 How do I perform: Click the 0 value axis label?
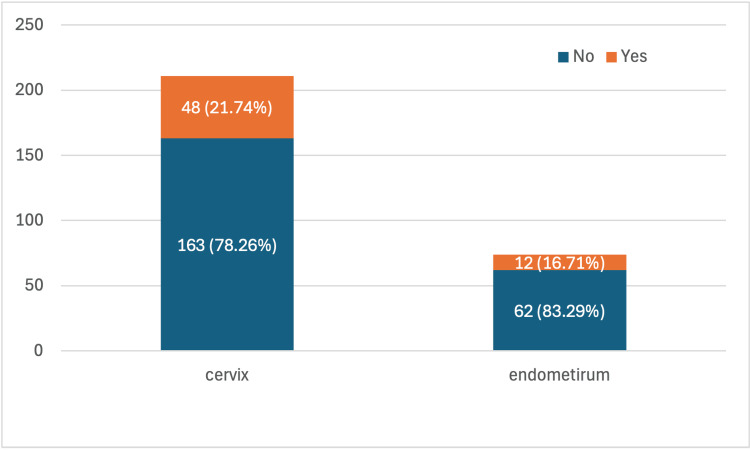click(38, 351)
